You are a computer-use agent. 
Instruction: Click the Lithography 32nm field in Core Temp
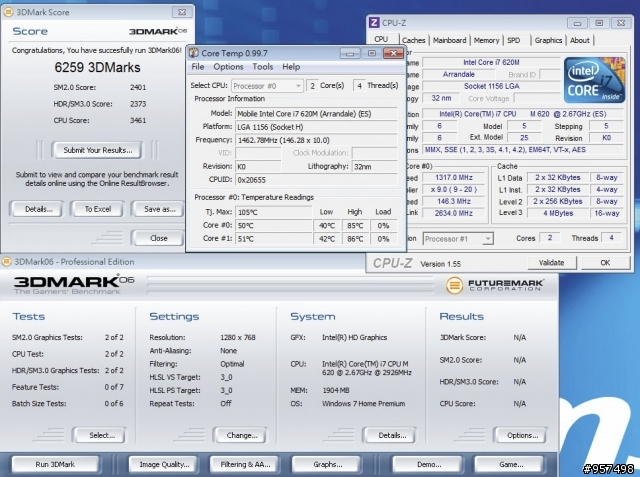tap(374, 166)
